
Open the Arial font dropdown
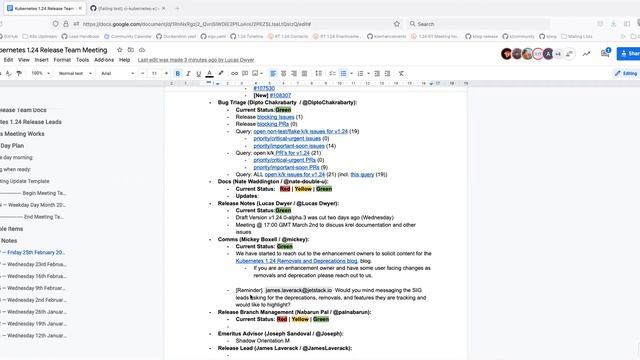click(118, 73)
